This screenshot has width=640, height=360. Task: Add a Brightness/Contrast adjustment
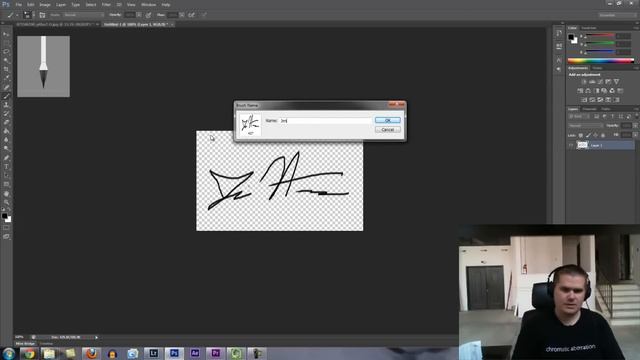[584, 82]
